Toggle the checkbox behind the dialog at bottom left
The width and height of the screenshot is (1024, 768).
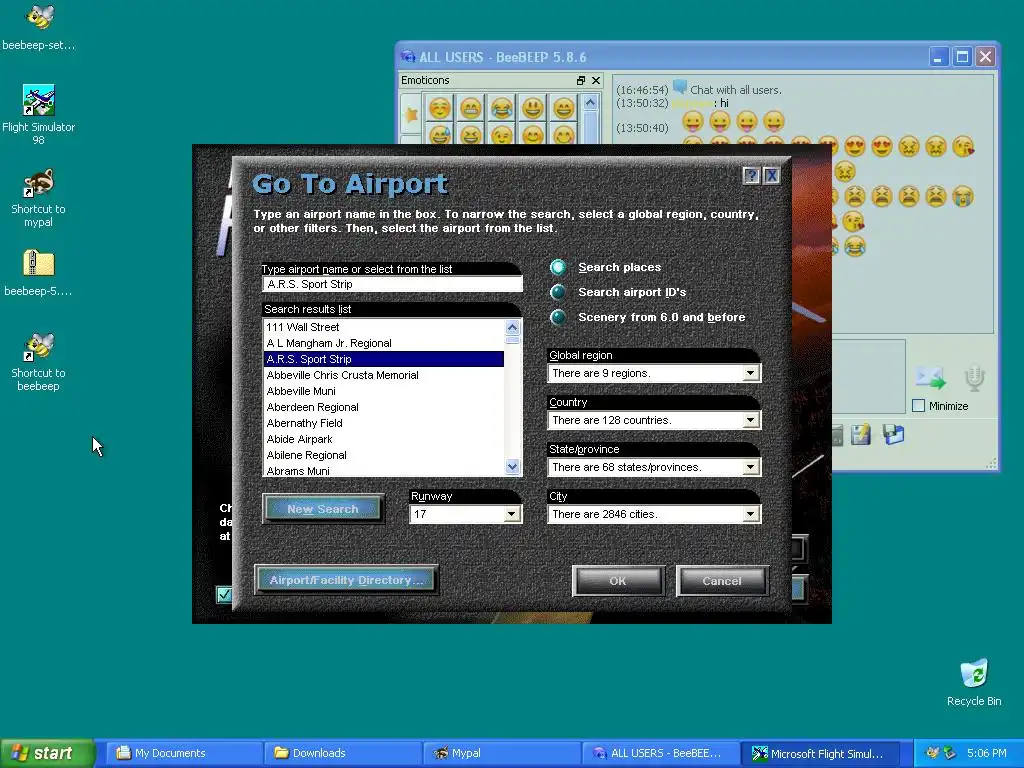pyautogui.click(x=223, y=594)
